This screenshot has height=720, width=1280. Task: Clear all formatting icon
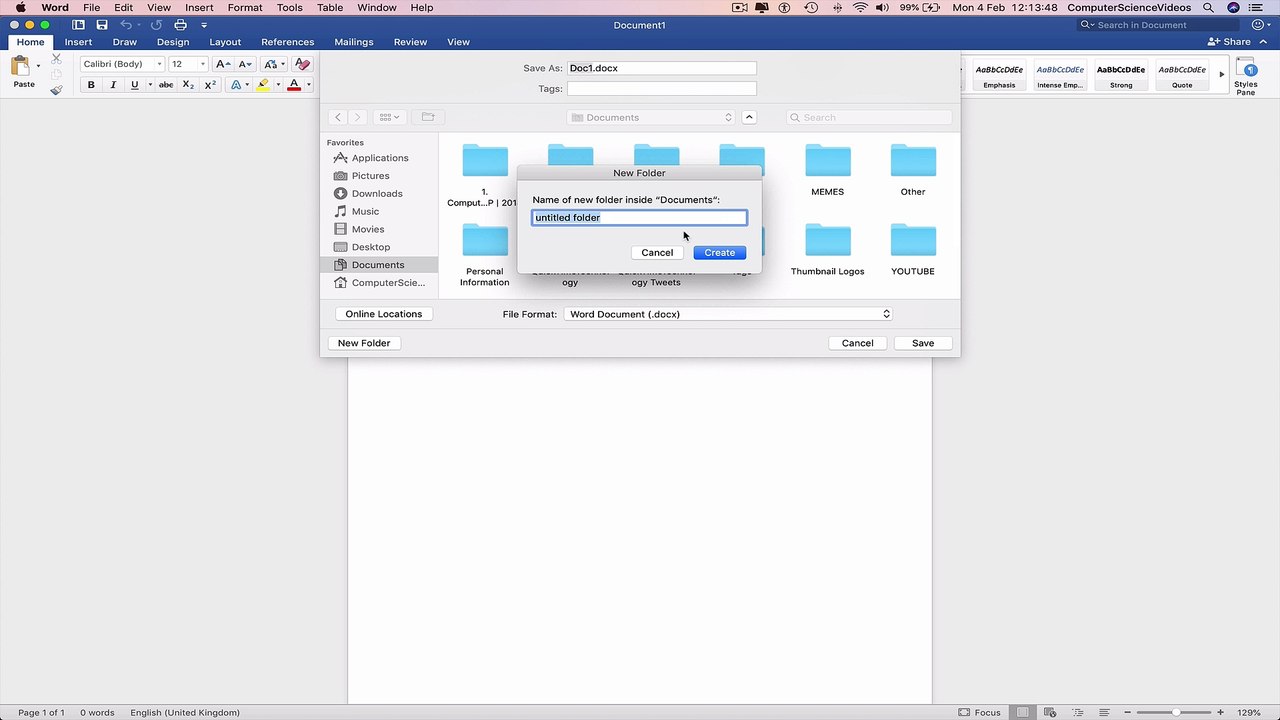pos(302,64)
